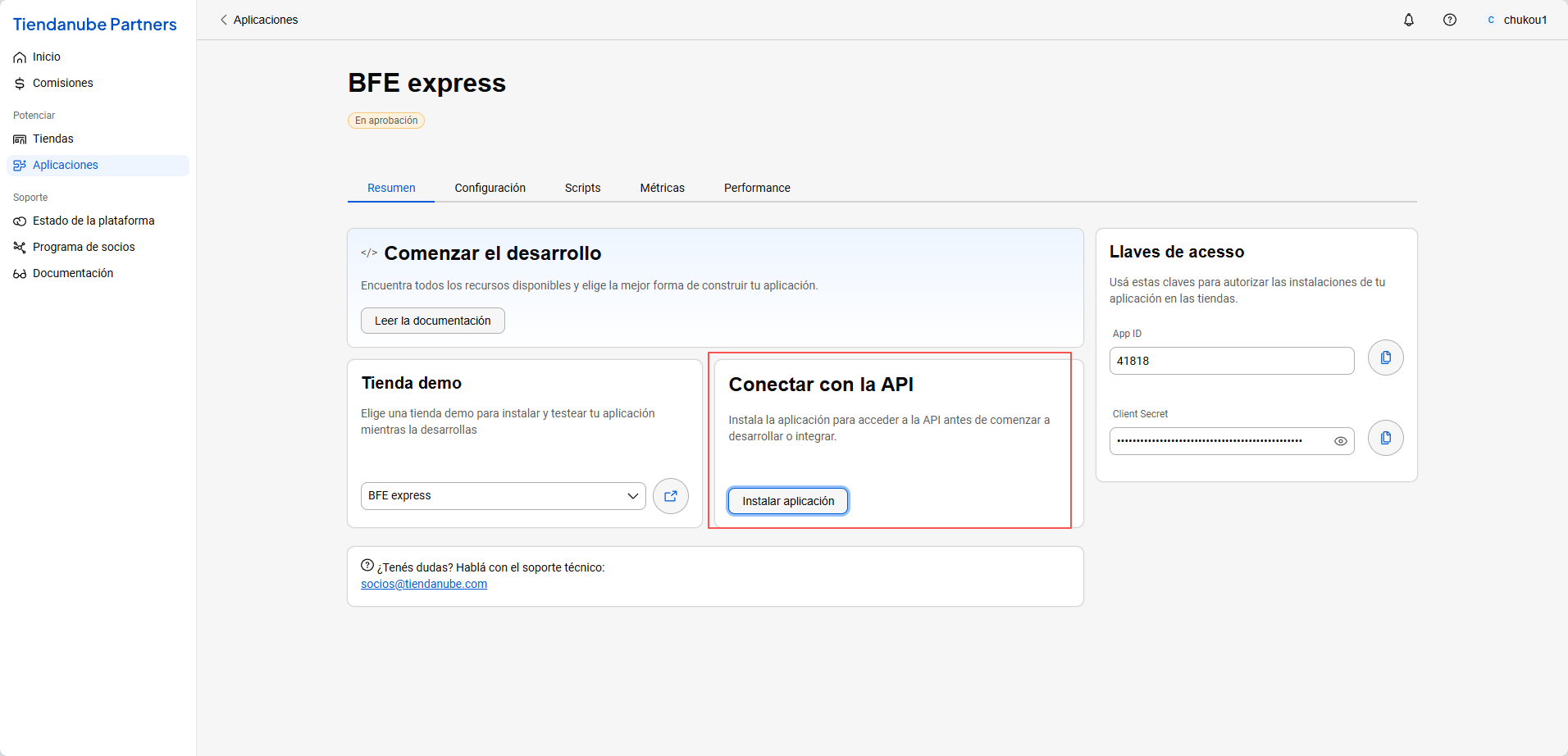This screenshot has width=1568, height=756.
Task: Click Leer la documentación button
Action: [433, 321]
